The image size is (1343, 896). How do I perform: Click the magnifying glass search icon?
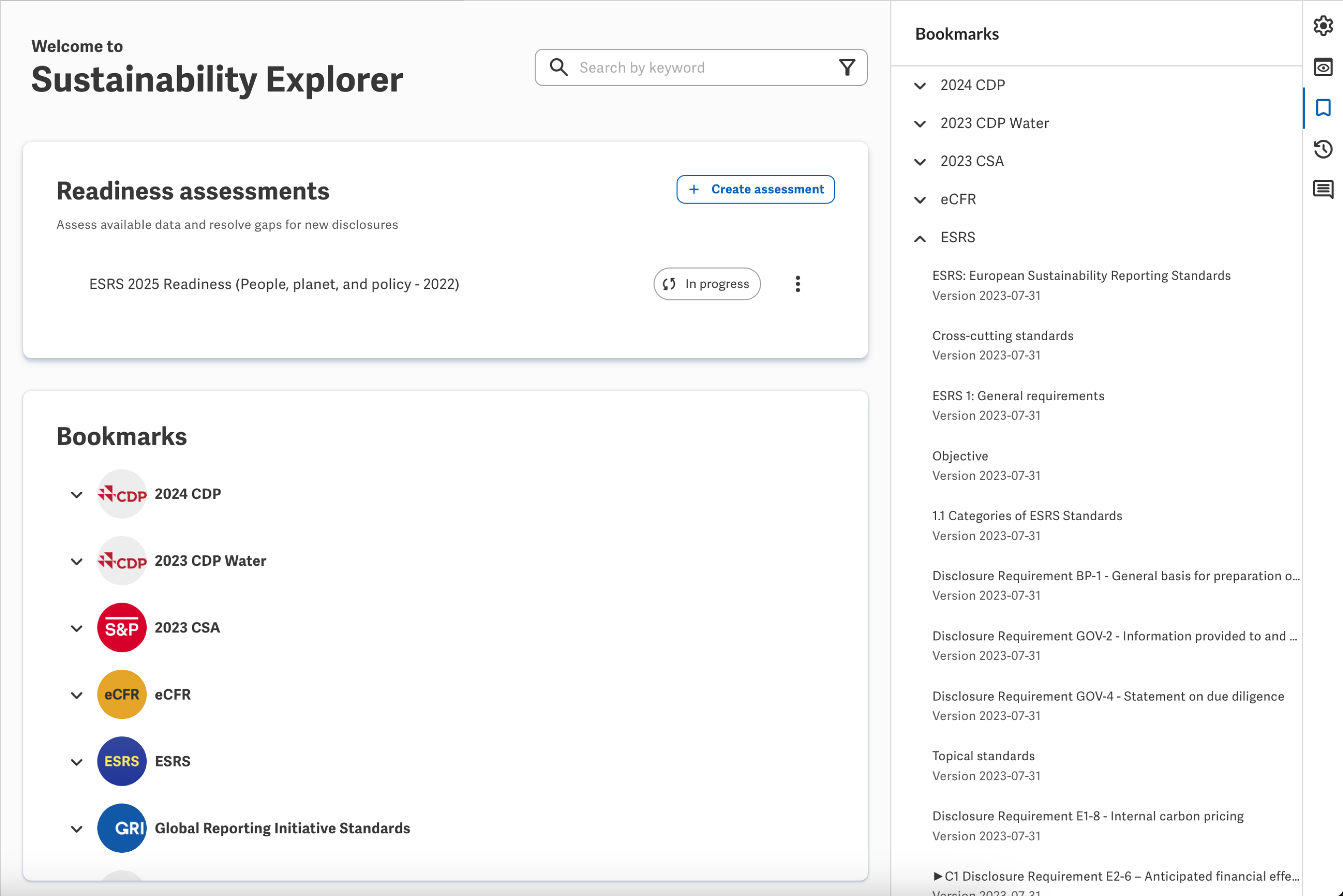click(x=559, y=67)
